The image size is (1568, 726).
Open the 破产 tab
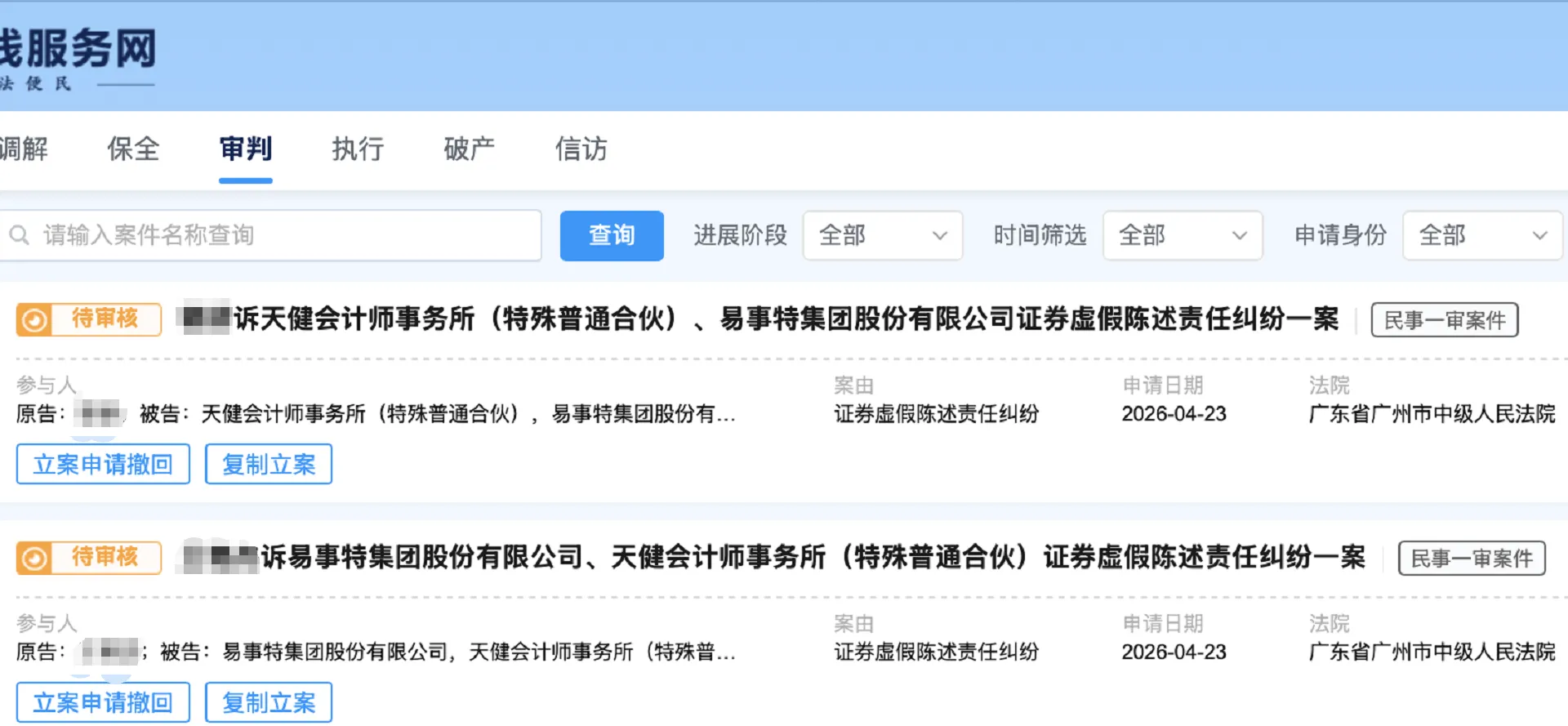coord(470,149)
